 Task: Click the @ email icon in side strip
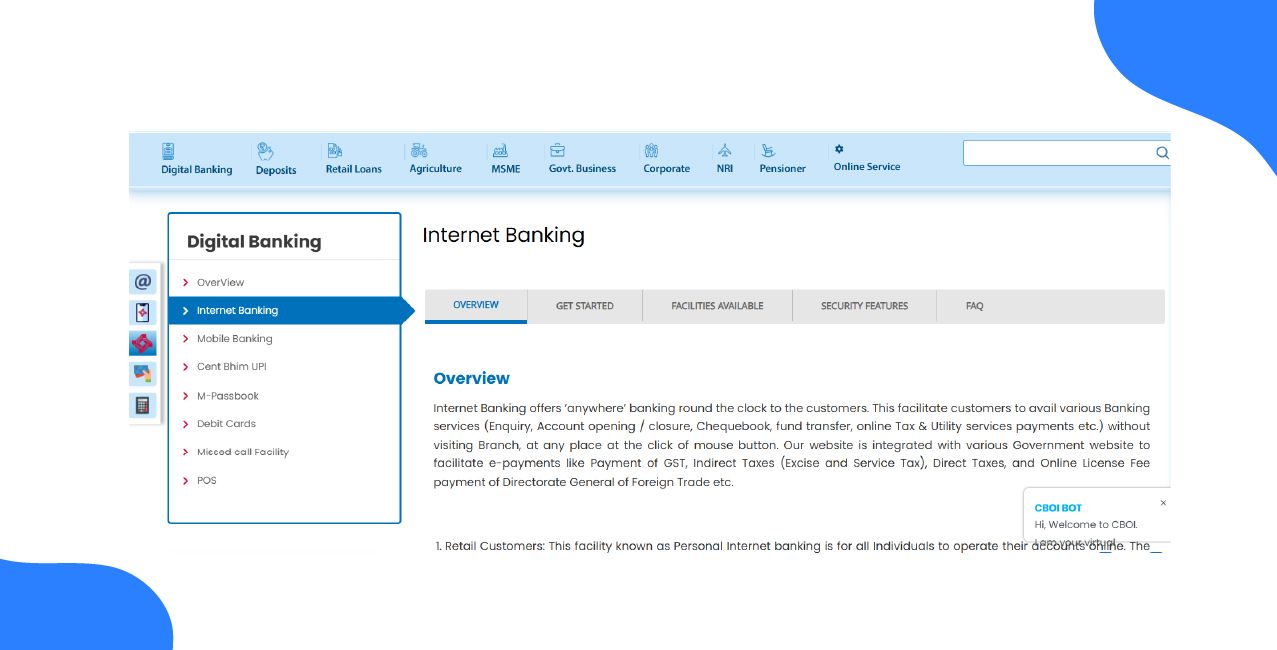click(143, 282)
